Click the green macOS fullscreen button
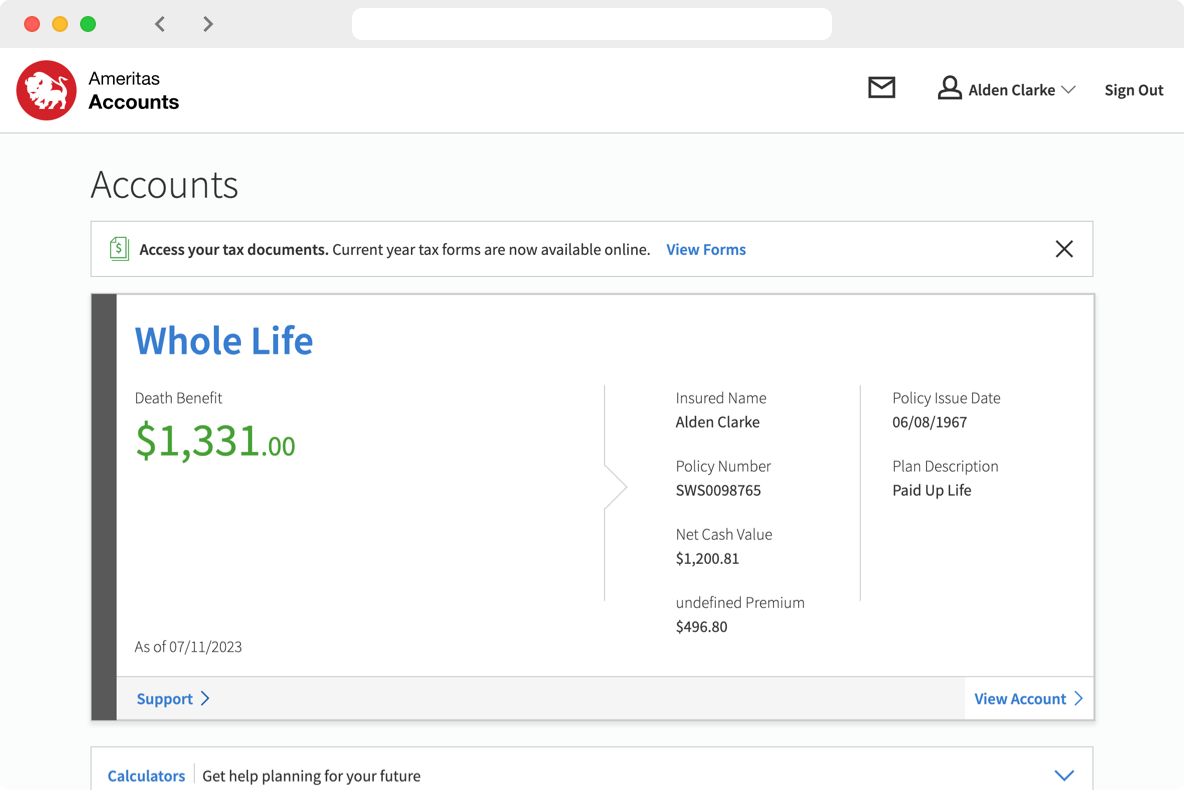 click(88, 24)
